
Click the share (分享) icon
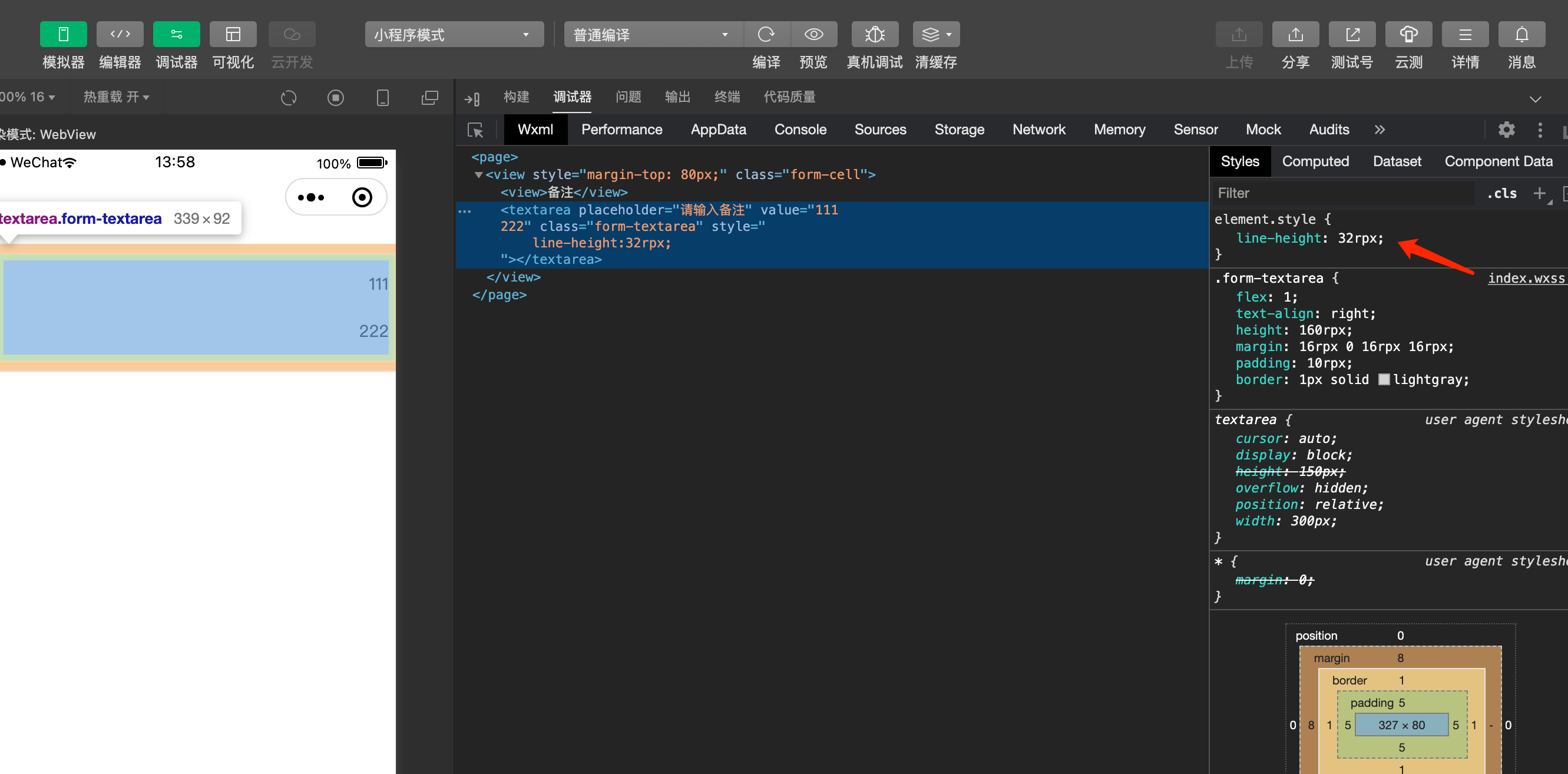click(1295, 34)
